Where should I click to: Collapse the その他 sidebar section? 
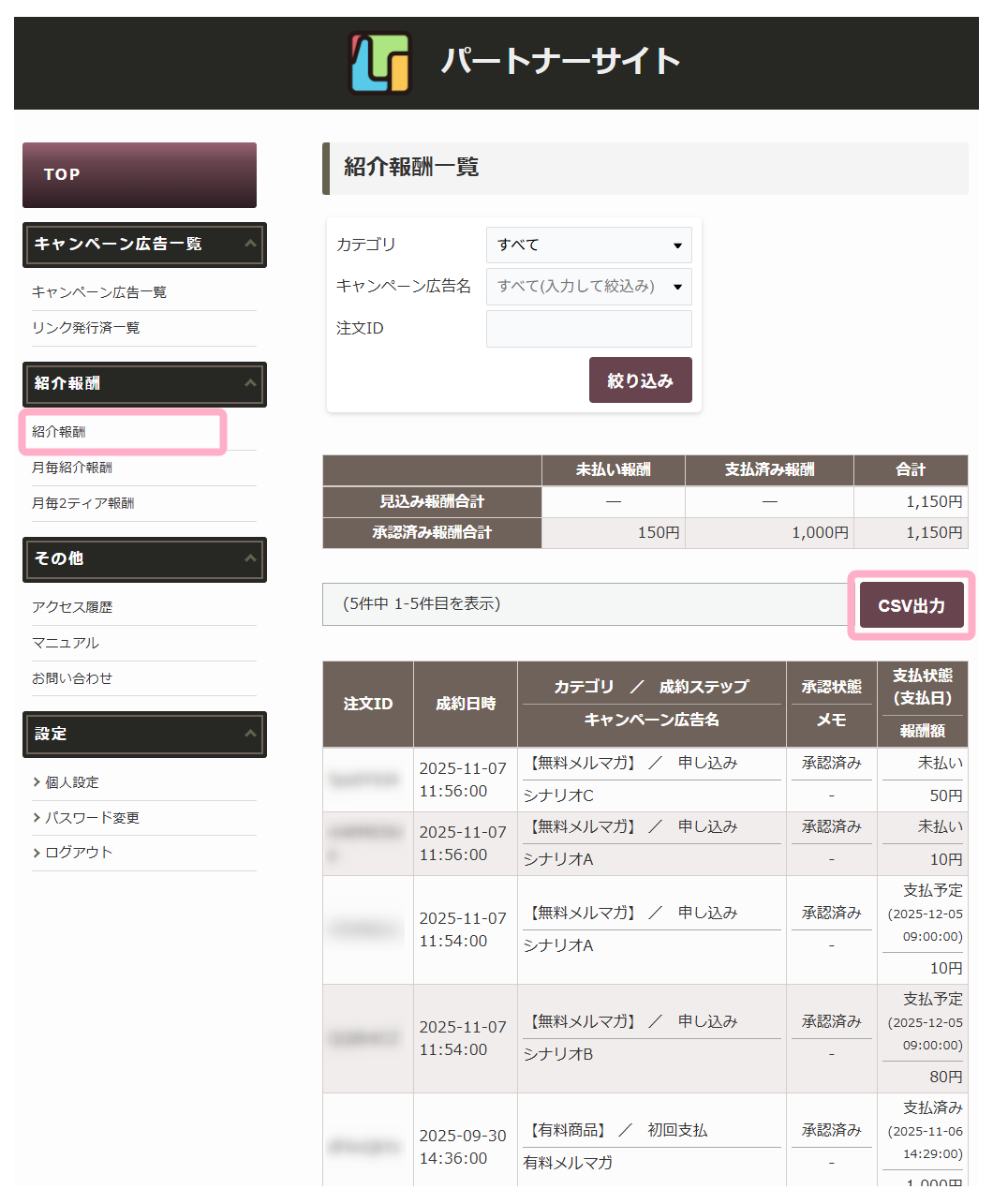[x=249, y=559]
